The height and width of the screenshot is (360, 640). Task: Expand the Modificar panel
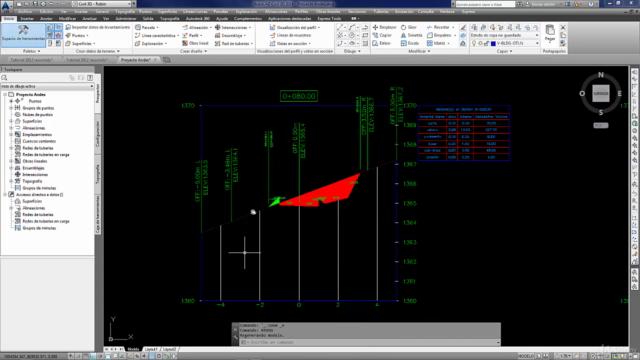420,51
